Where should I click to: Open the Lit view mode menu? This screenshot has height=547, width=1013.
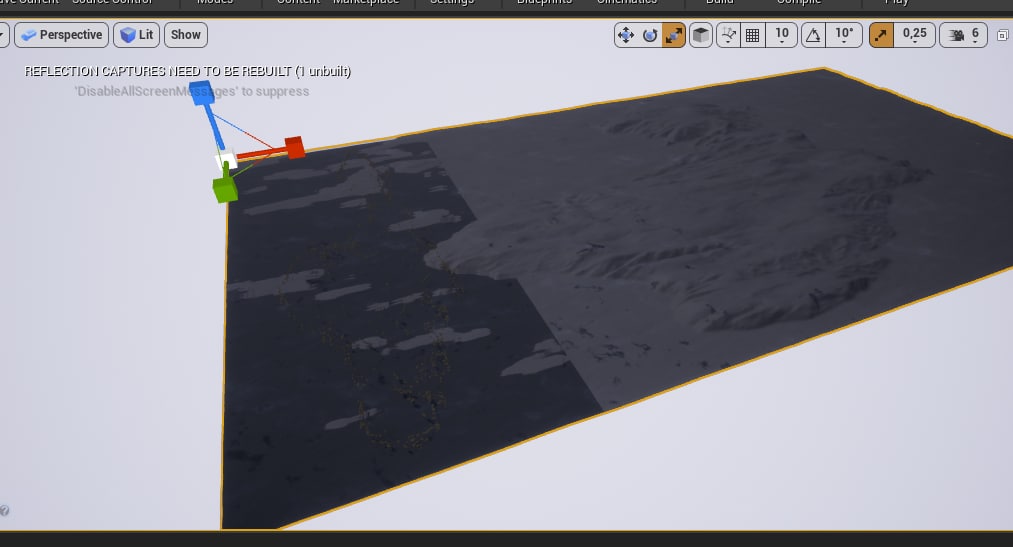pos(136,35)
